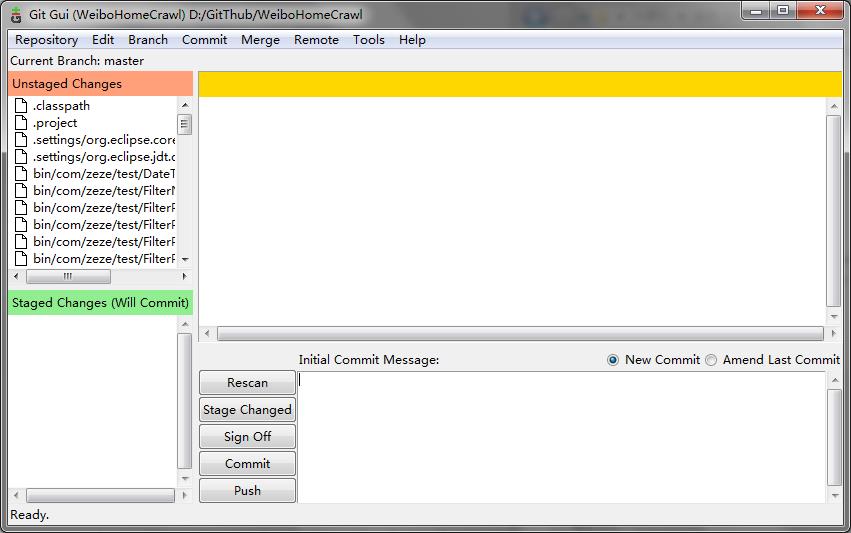The width and height of the screenshot is (851, 533).
Task: Click commit message scroll down arrow
Action: pyautogui.click(x=834, y=495)
